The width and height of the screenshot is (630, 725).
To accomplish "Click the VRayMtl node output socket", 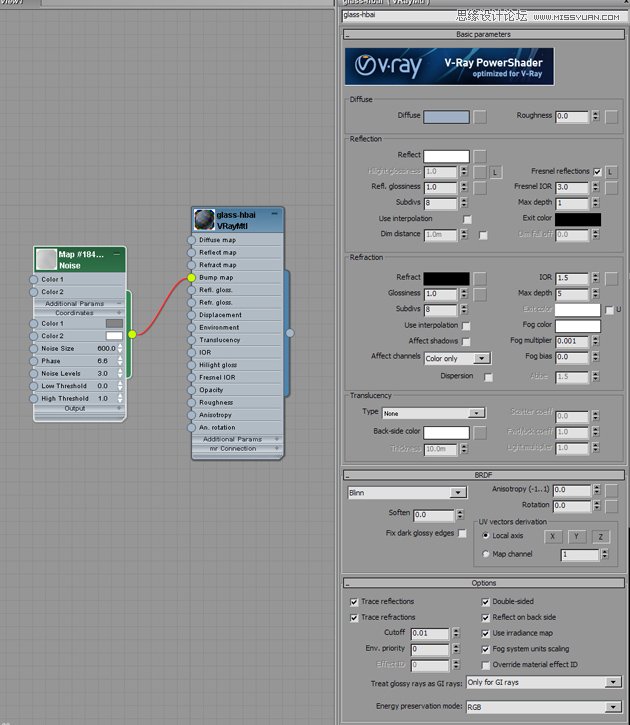I will click(x=290, y=333).
